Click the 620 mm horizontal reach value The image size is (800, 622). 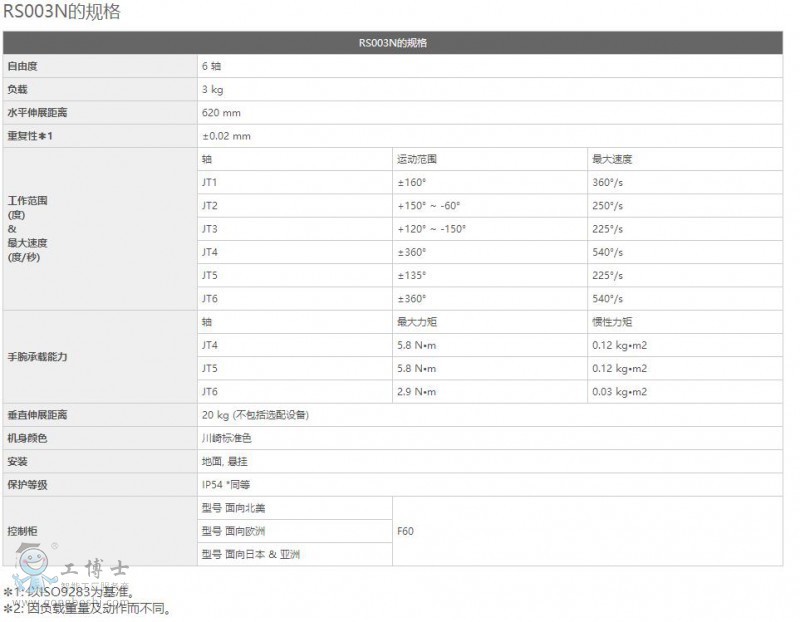click(x=221, y=112)
